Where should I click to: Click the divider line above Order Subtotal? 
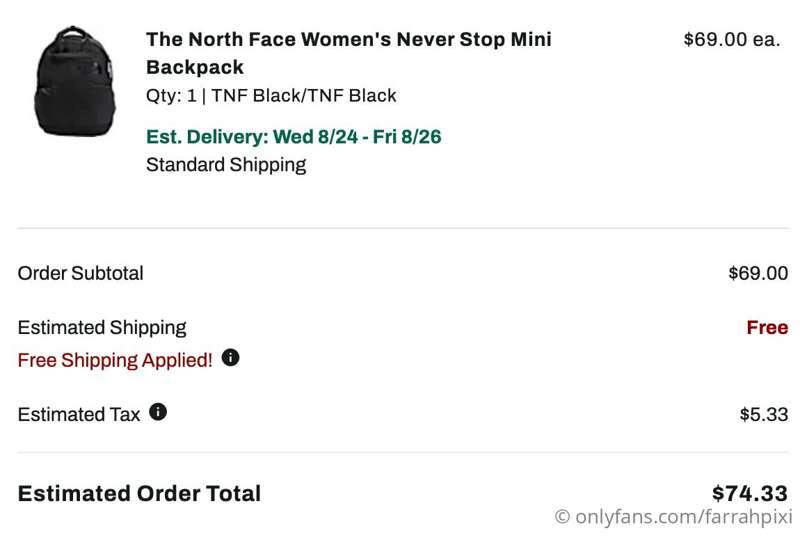(400, 228)
